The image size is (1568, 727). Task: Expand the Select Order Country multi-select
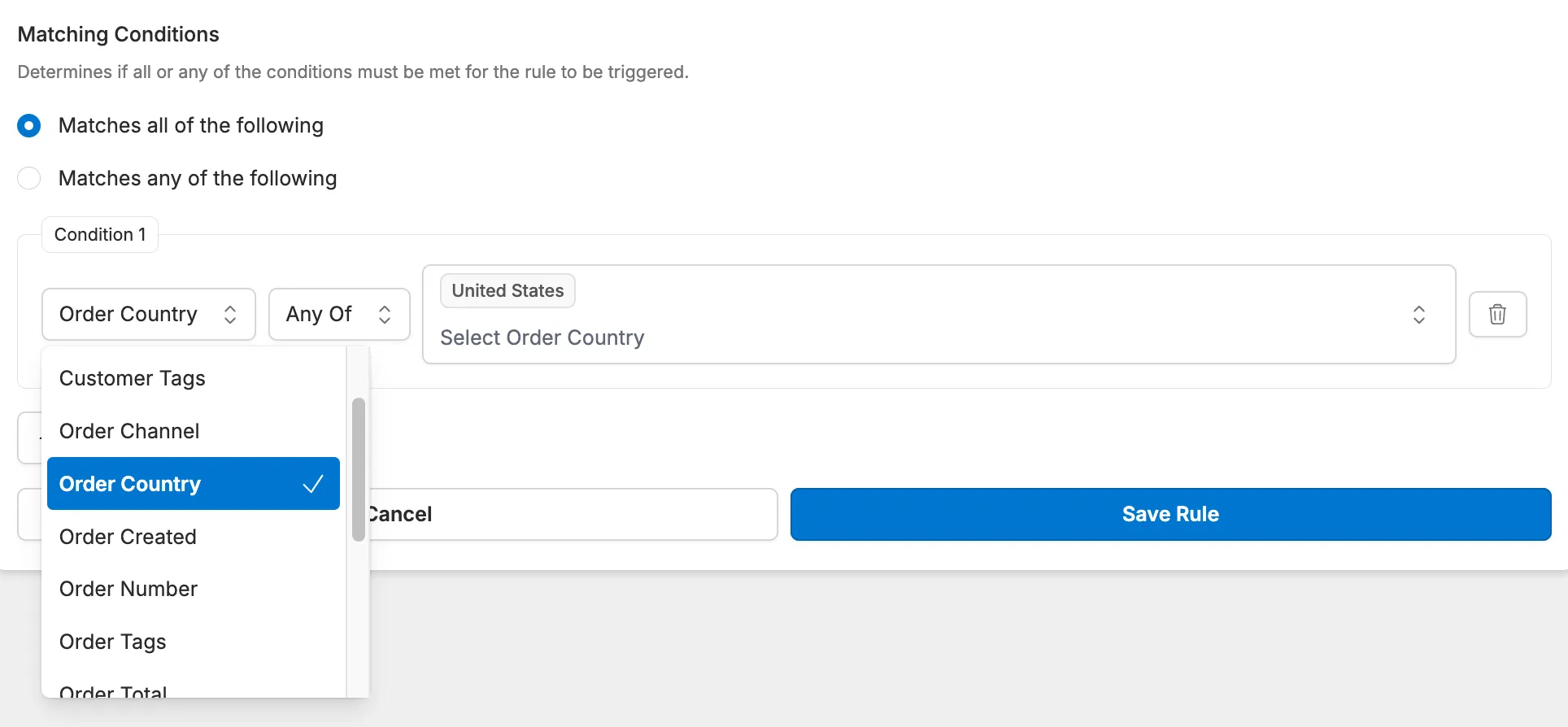895,337
